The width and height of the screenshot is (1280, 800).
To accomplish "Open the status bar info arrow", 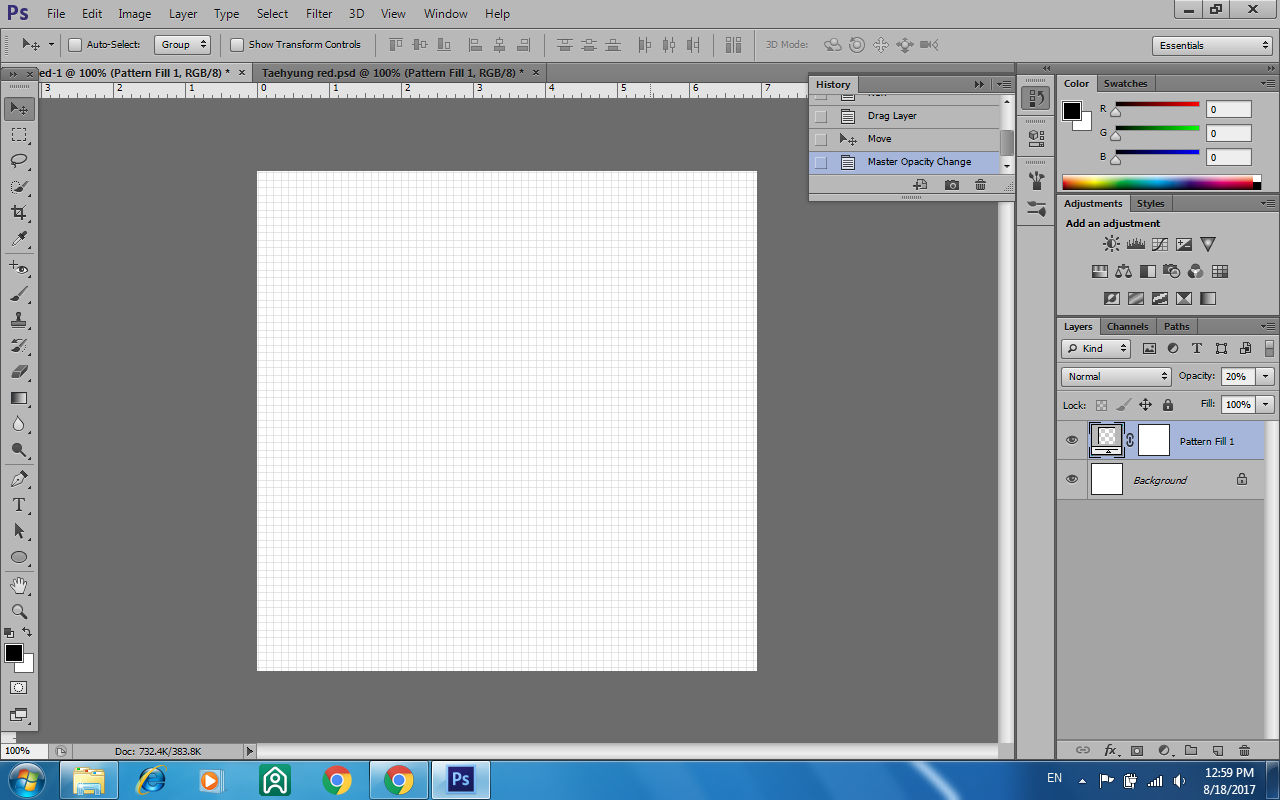I will tap(249, 751).
